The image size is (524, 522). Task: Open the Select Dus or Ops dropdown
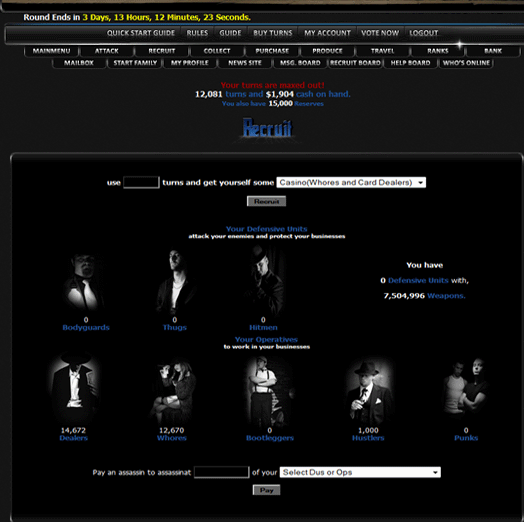(x=360, y=472)
